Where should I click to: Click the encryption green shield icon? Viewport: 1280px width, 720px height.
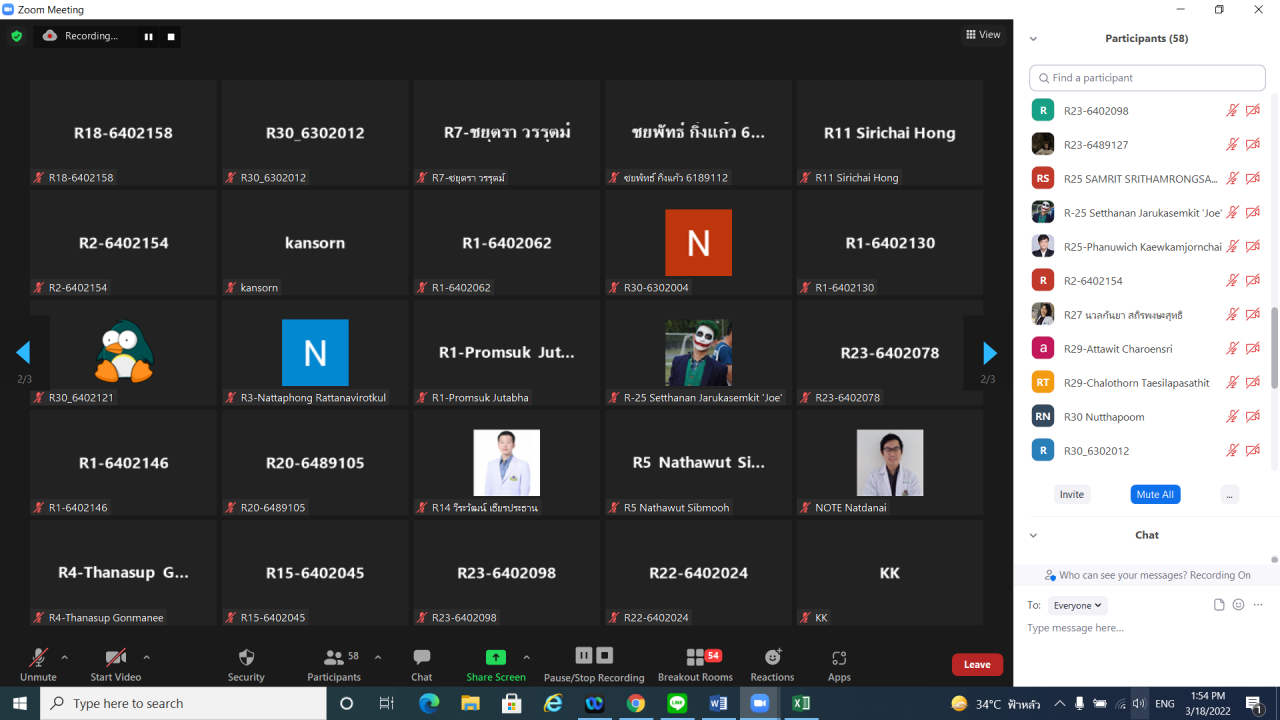tap(17, 36)
